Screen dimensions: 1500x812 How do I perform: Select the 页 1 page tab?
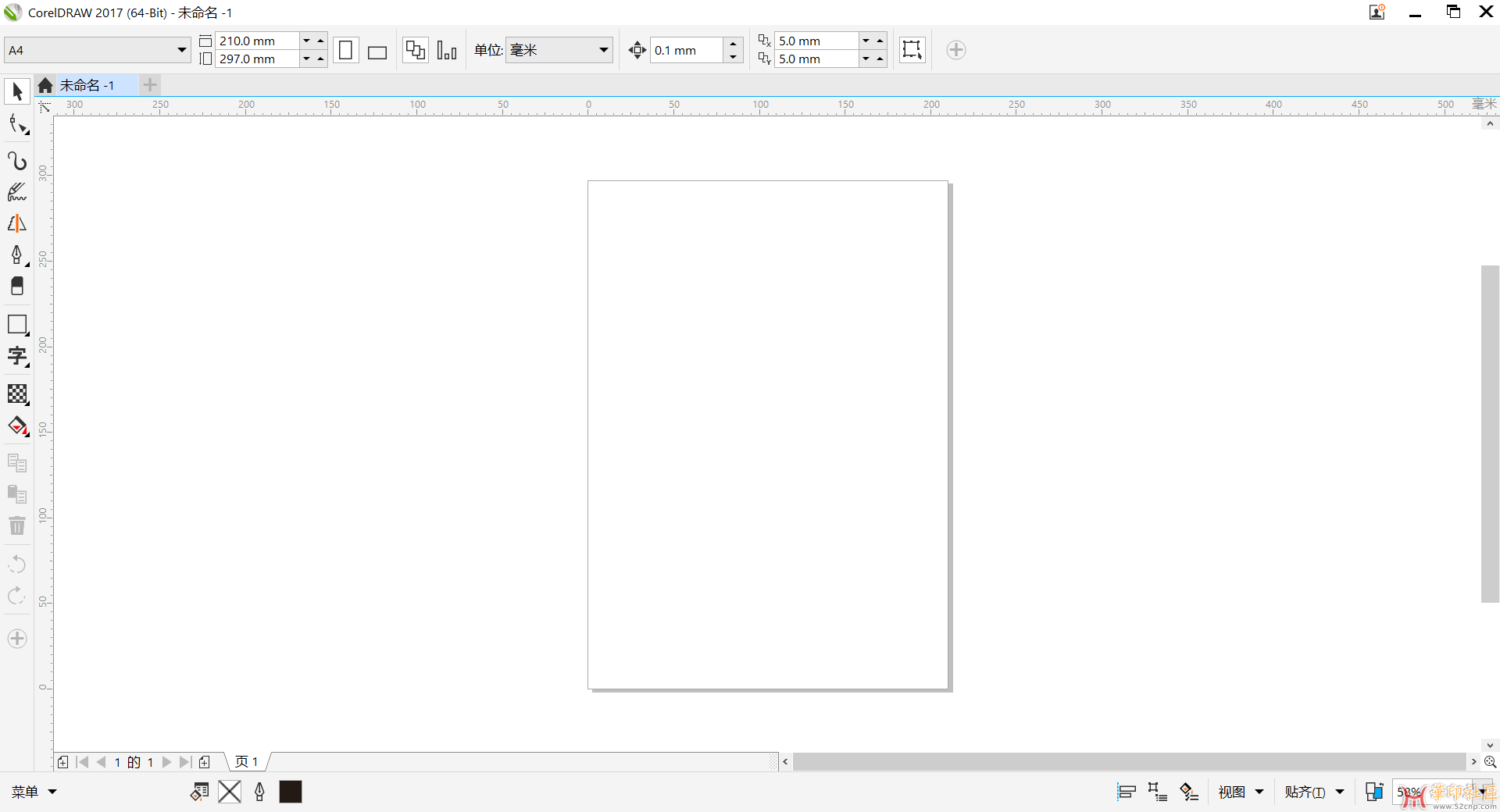pos(247,762)
